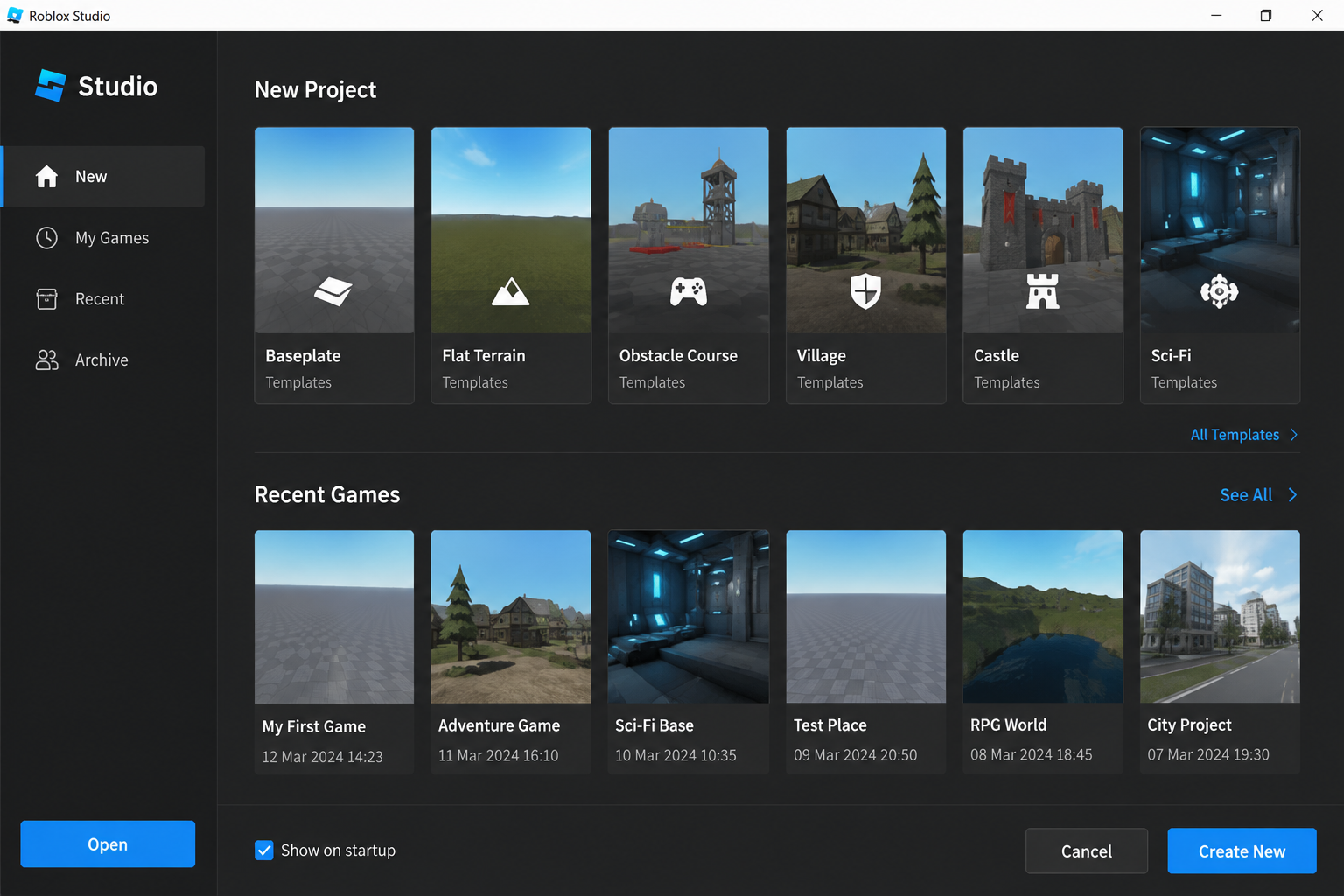The height and width of the screenshot is (896, 1344).
Task: Open the My Games section
Action: [x=104, y=238]
